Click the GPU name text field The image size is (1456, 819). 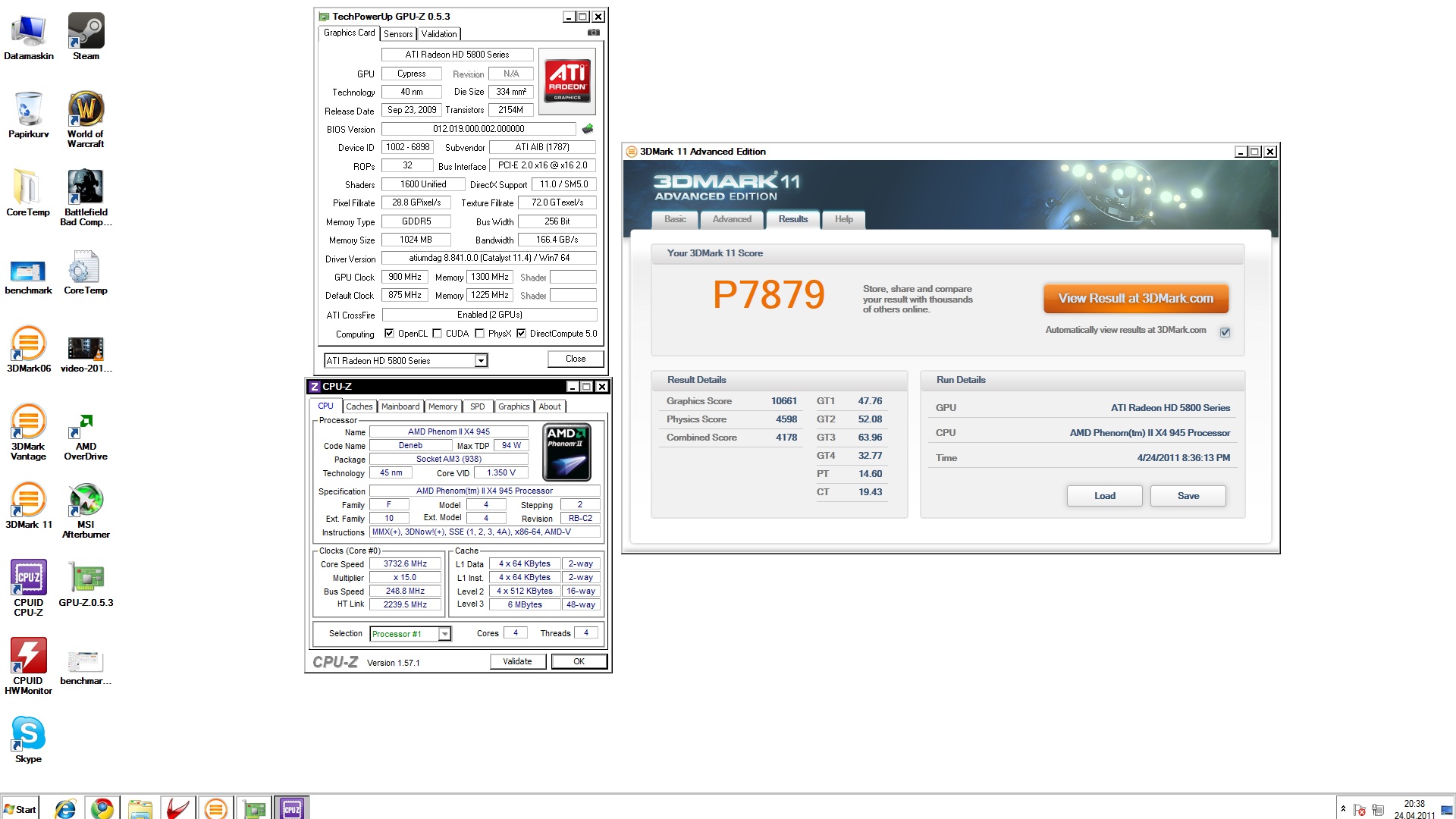pyautogui.click(x=457, y=55)
